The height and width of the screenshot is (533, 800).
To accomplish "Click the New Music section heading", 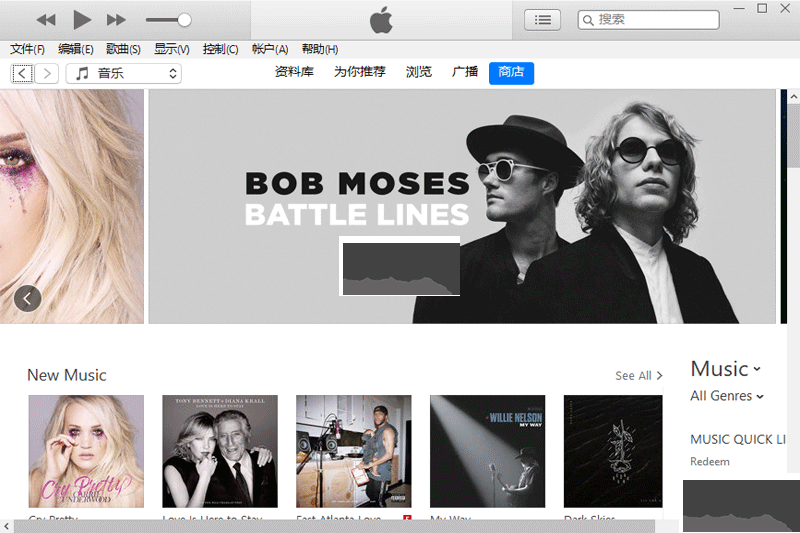I will click(x=67, y=375).
